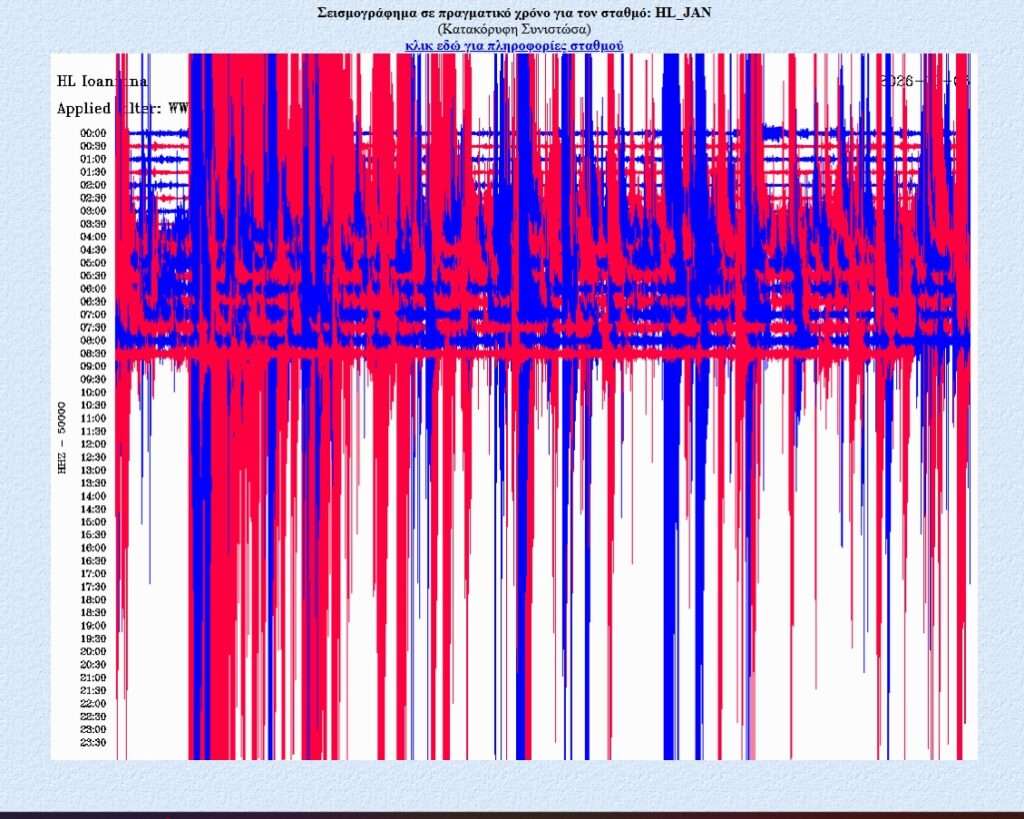Viewport: 1024px width, 819px height.
Task: Select the 00:00 time row label
Action: pos(93,133)
